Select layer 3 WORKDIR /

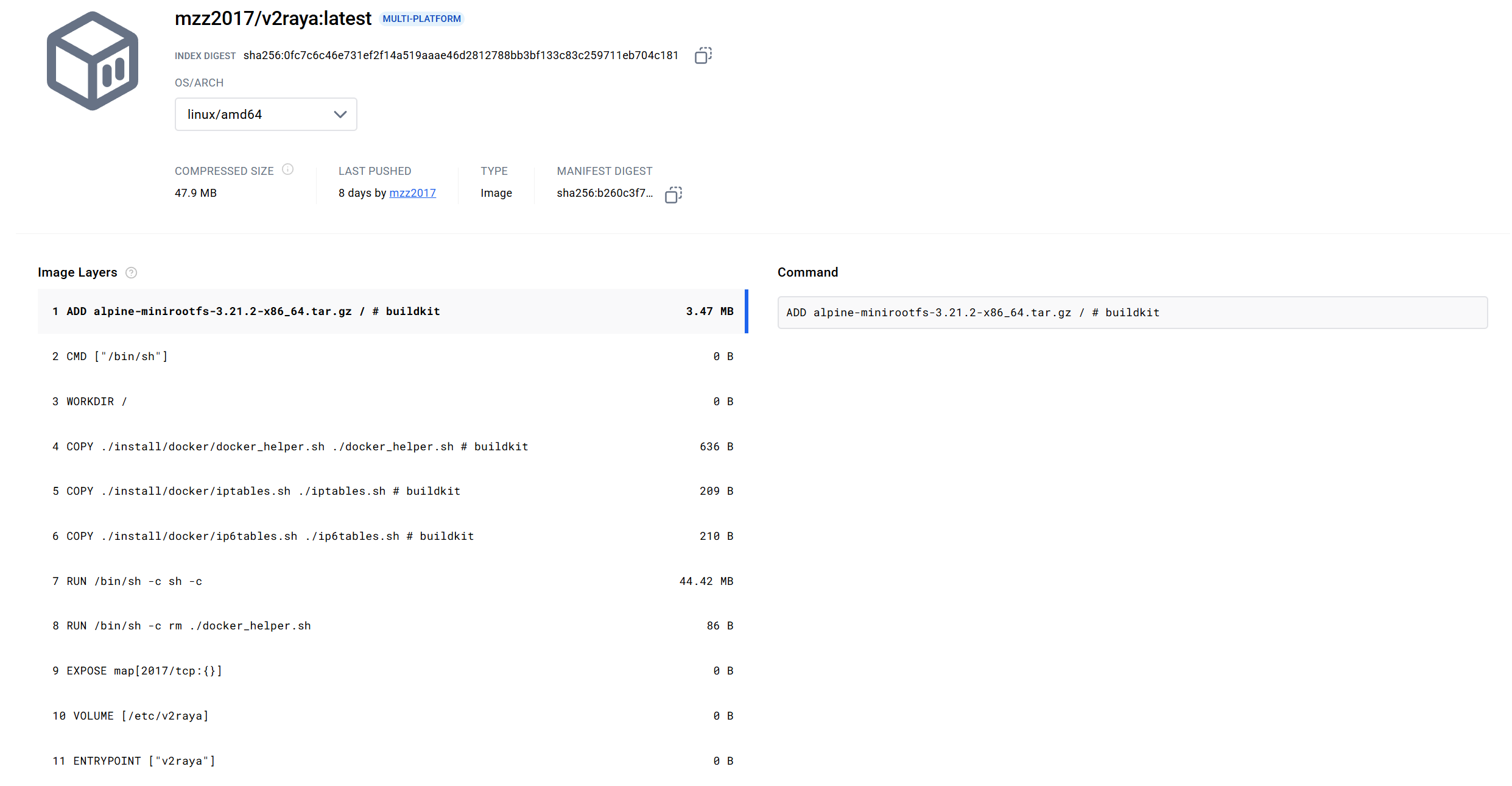tap(393, 402)
